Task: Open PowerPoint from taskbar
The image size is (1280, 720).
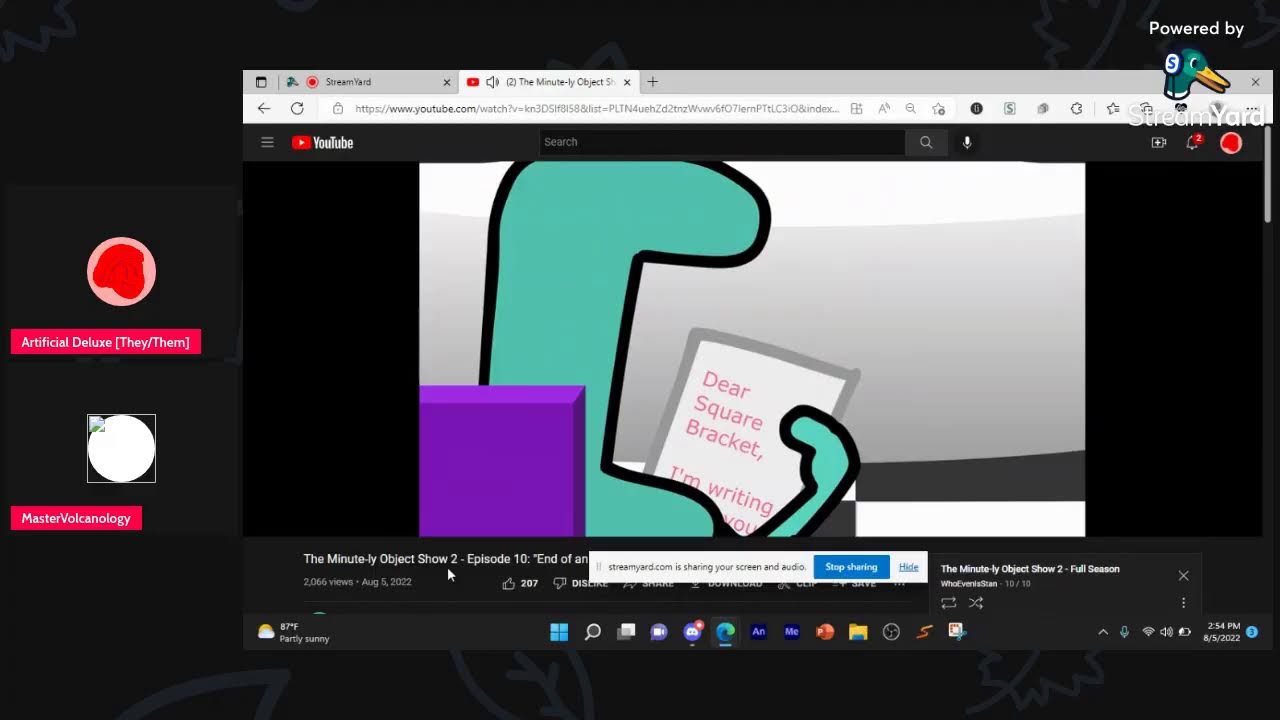Action: point(825,632)
